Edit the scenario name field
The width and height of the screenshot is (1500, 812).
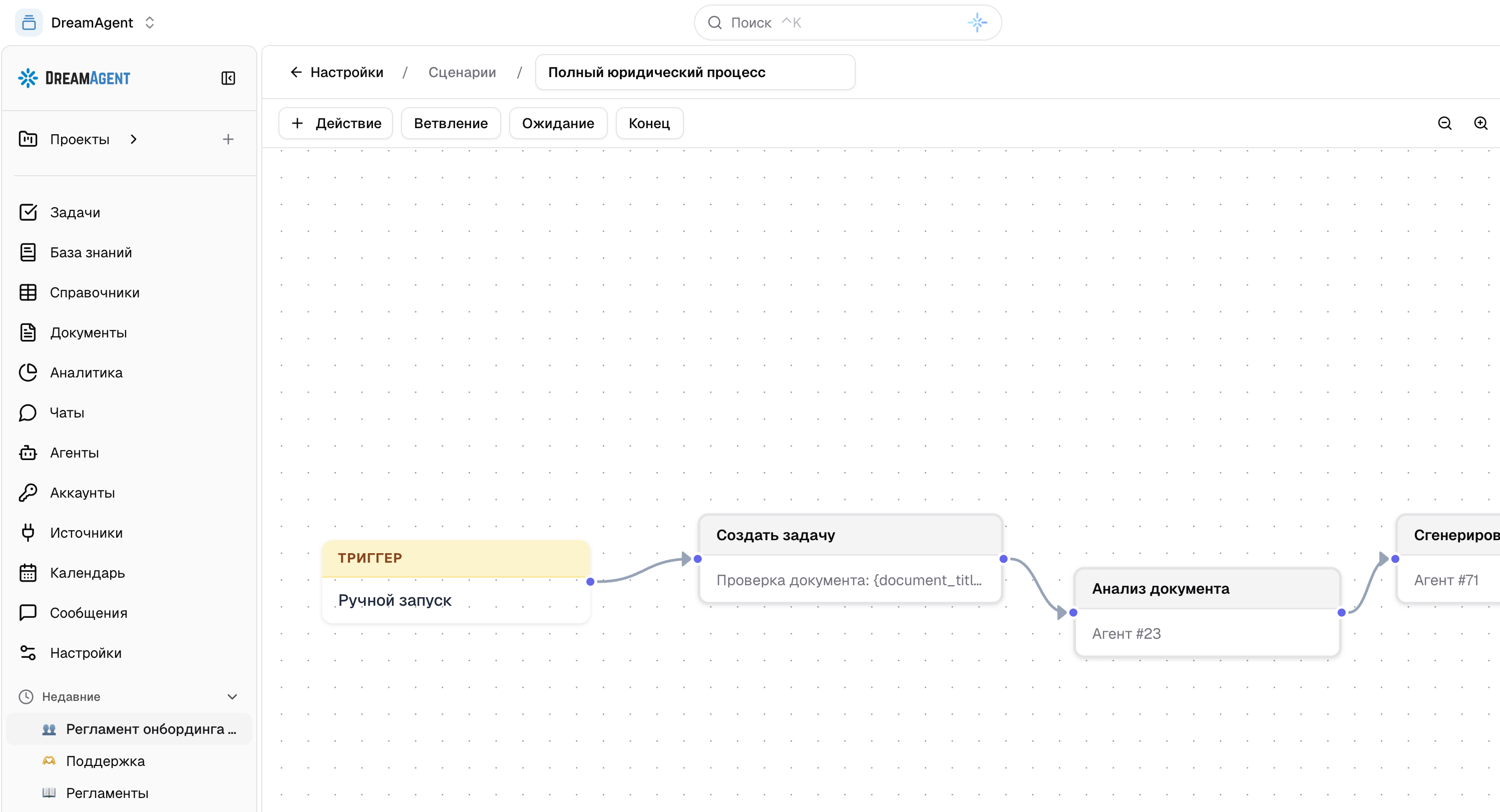pyautogui.click(x=695, y=72)
